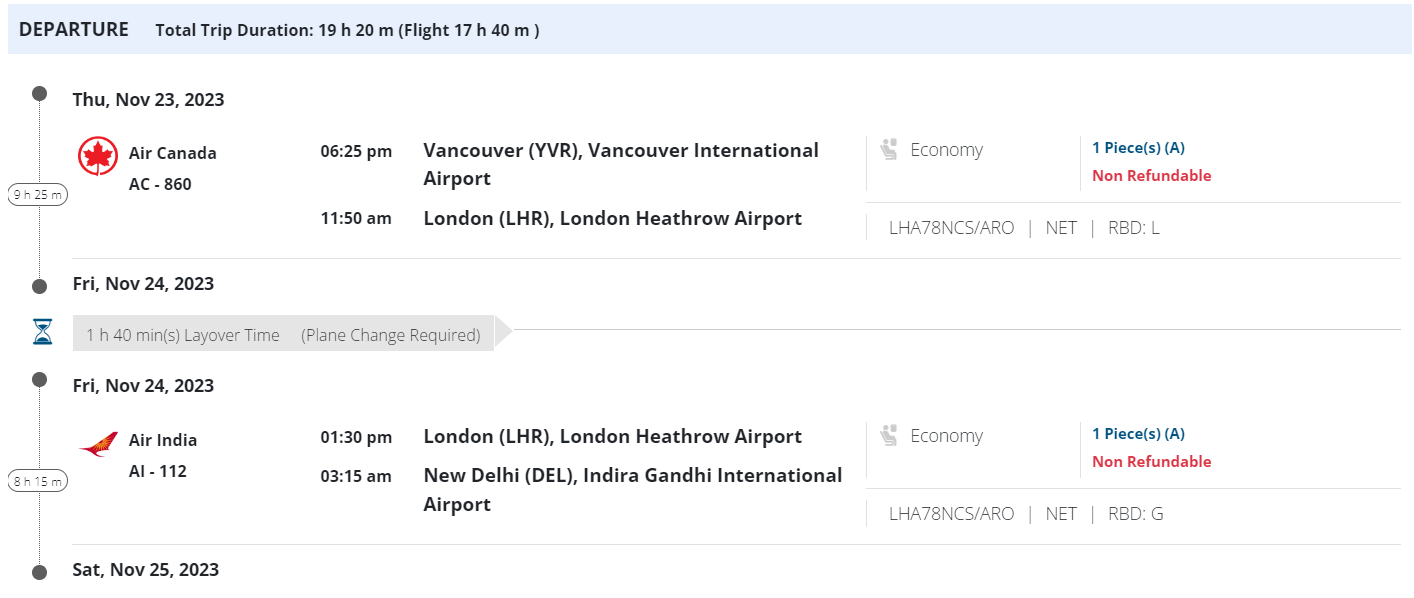Viewport: 1414px width, 598px height.
Task: Click the seat icon for flight AI-112
Action: click(888, 436)
